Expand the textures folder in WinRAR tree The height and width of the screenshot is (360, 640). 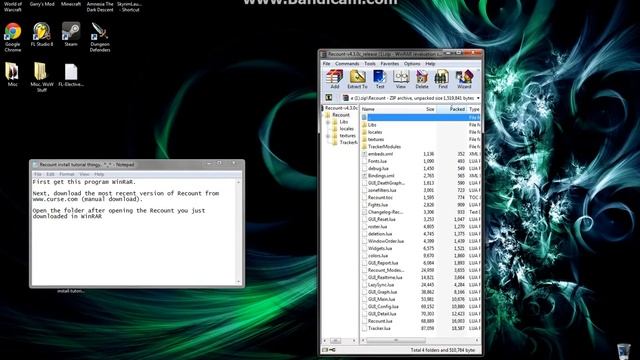tap(328, 136)
